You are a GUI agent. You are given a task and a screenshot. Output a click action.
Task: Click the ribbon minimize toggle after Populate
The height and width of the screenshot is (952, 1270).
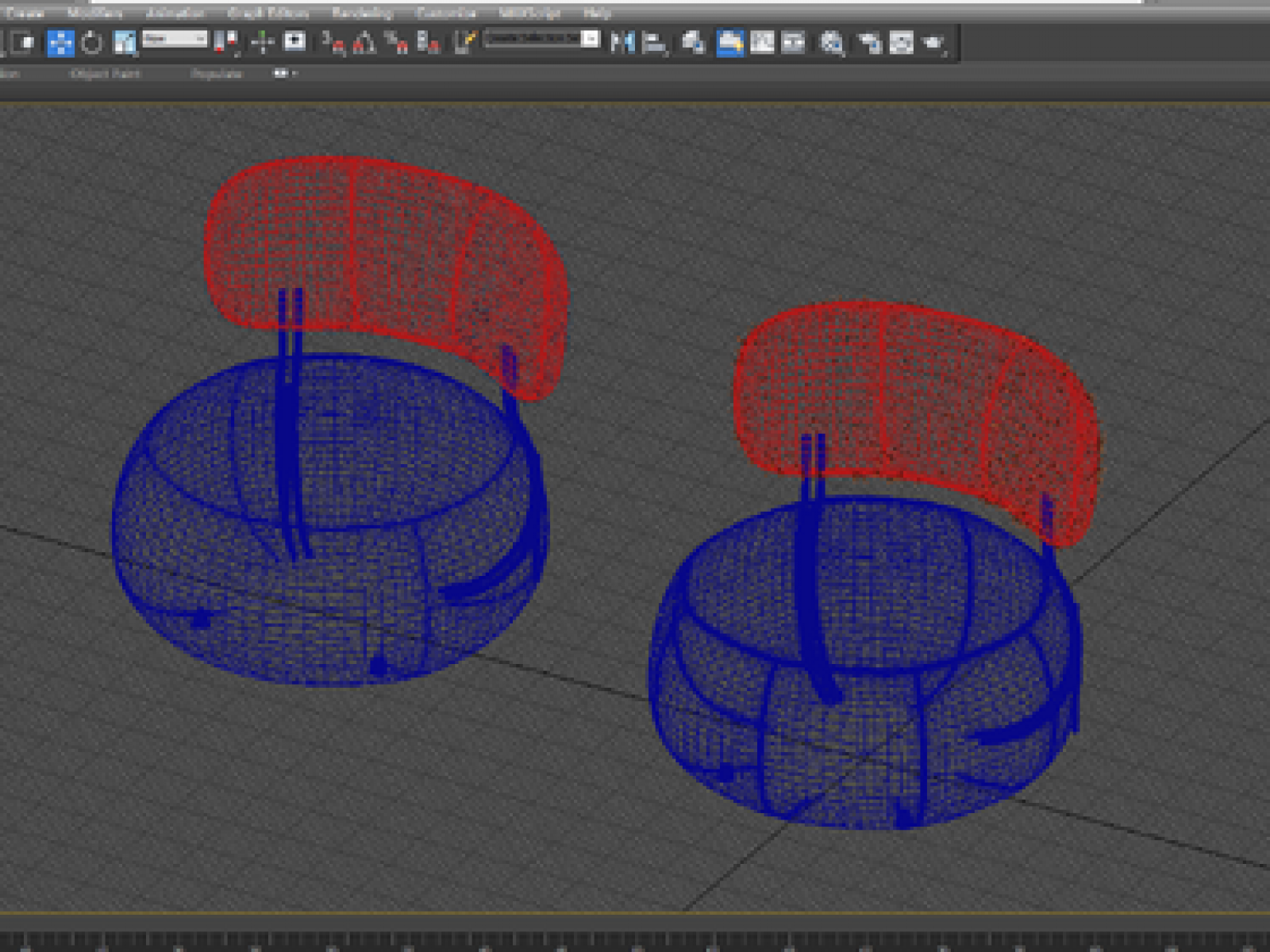285,74
